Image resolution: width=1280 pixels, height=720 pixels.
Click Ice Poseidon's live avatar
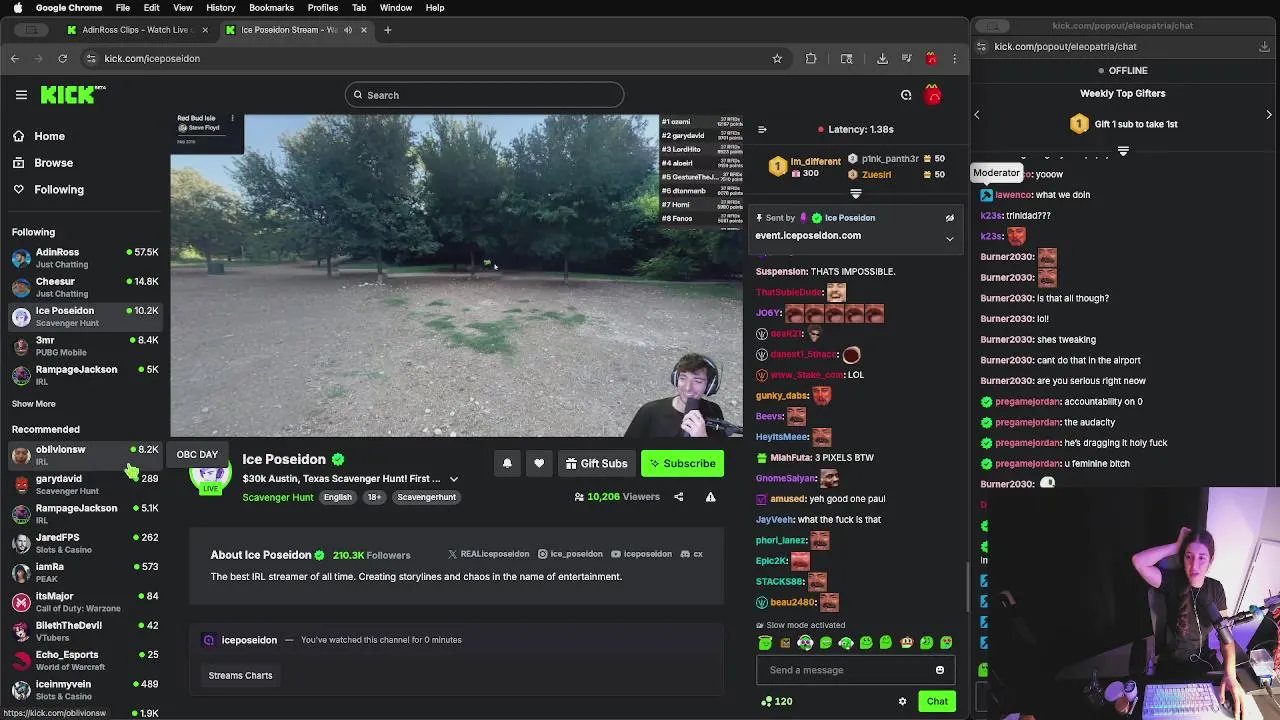click(x=210, y=476)
